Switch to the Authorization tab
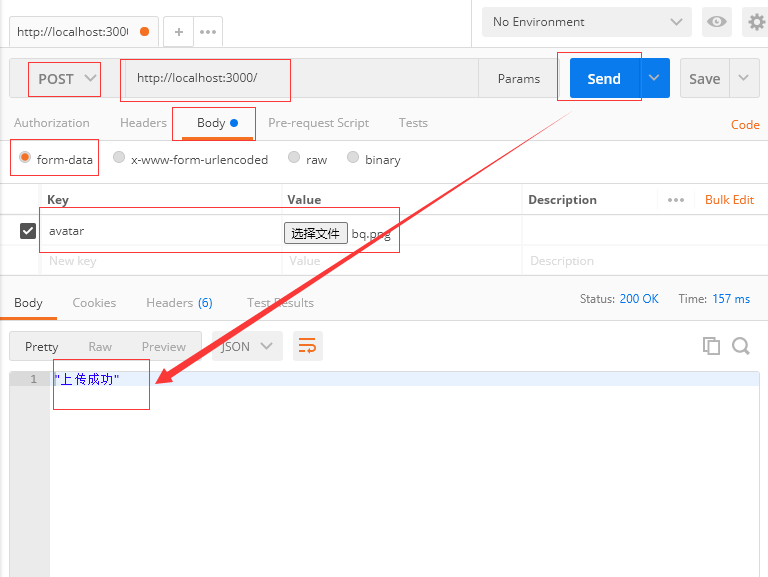 (52, 123)
